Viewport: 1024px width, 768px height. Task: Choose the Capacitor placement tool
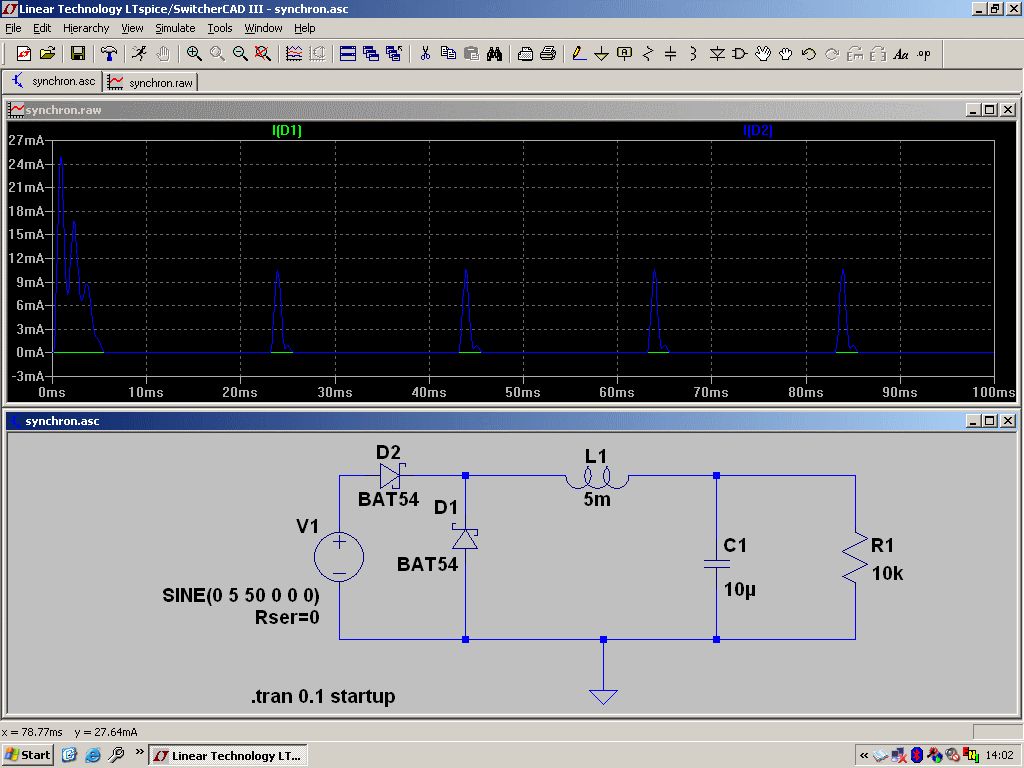[671, 54]
